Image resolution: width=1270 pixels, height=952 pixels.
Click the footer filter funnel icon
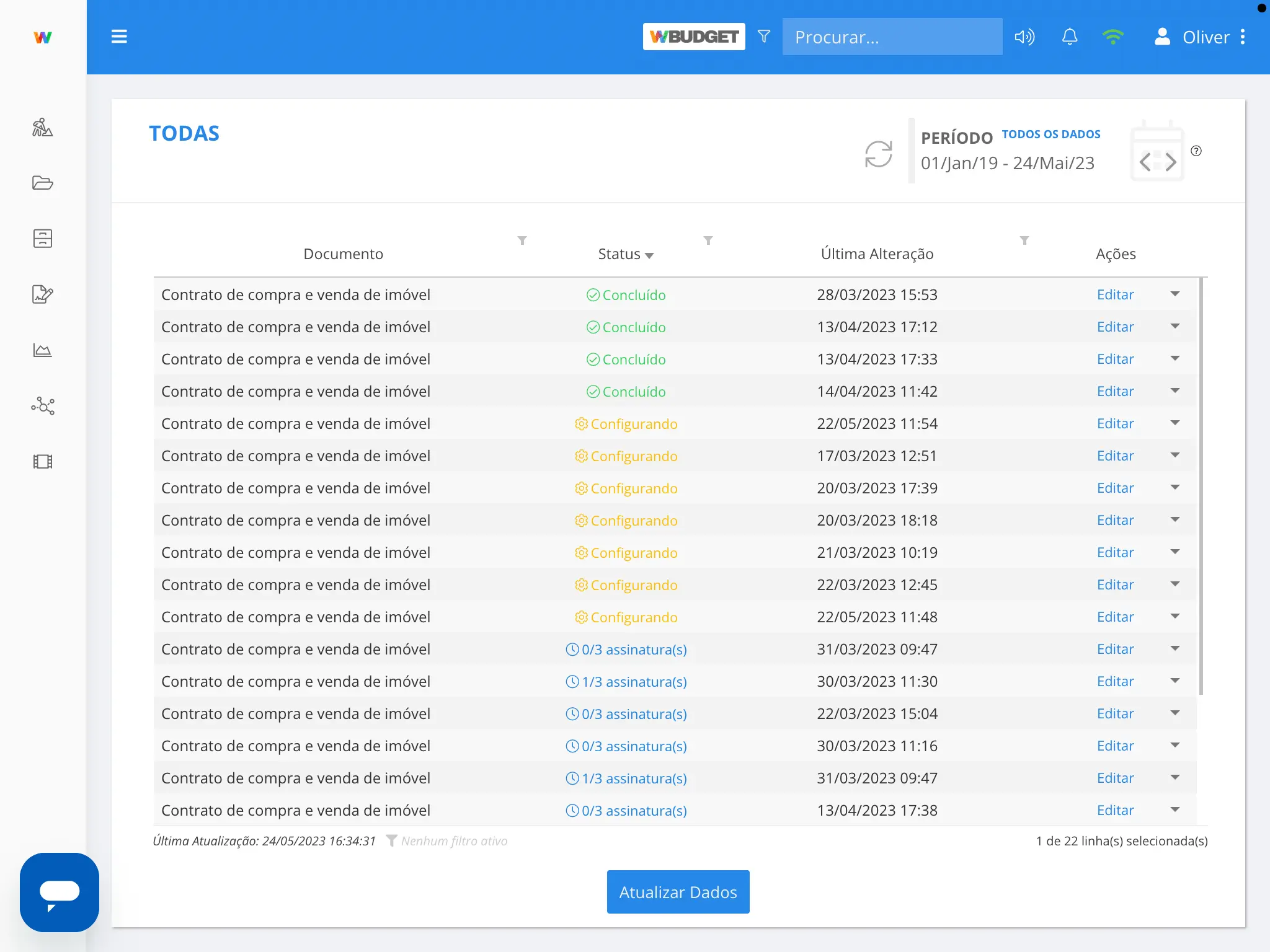point(391,840)
